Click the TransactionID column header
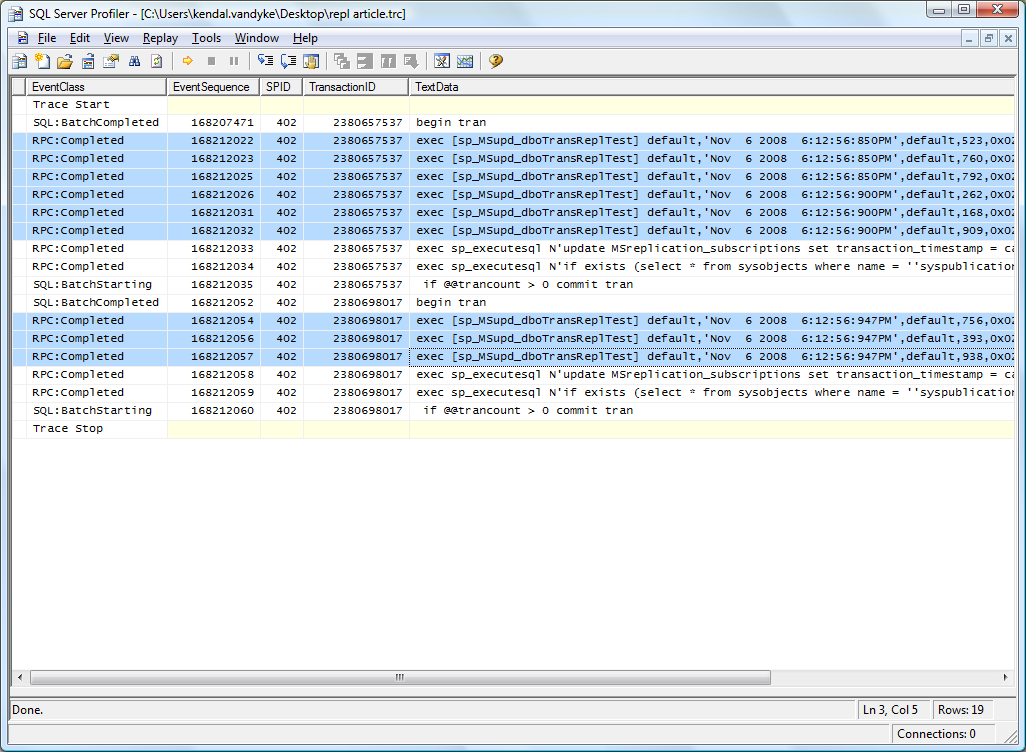 (x=356, y=87)
